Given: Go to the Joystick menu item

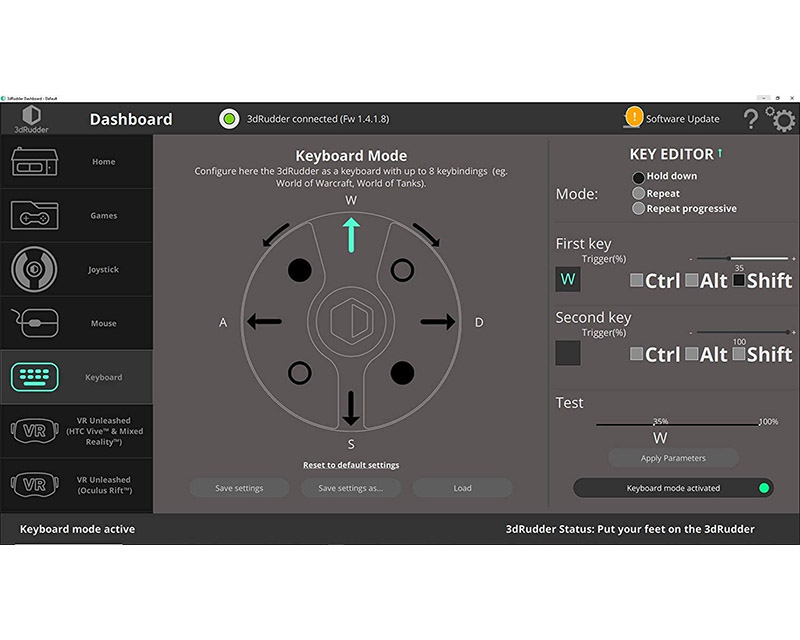Looking at the screenshot, I should (77, 269).
